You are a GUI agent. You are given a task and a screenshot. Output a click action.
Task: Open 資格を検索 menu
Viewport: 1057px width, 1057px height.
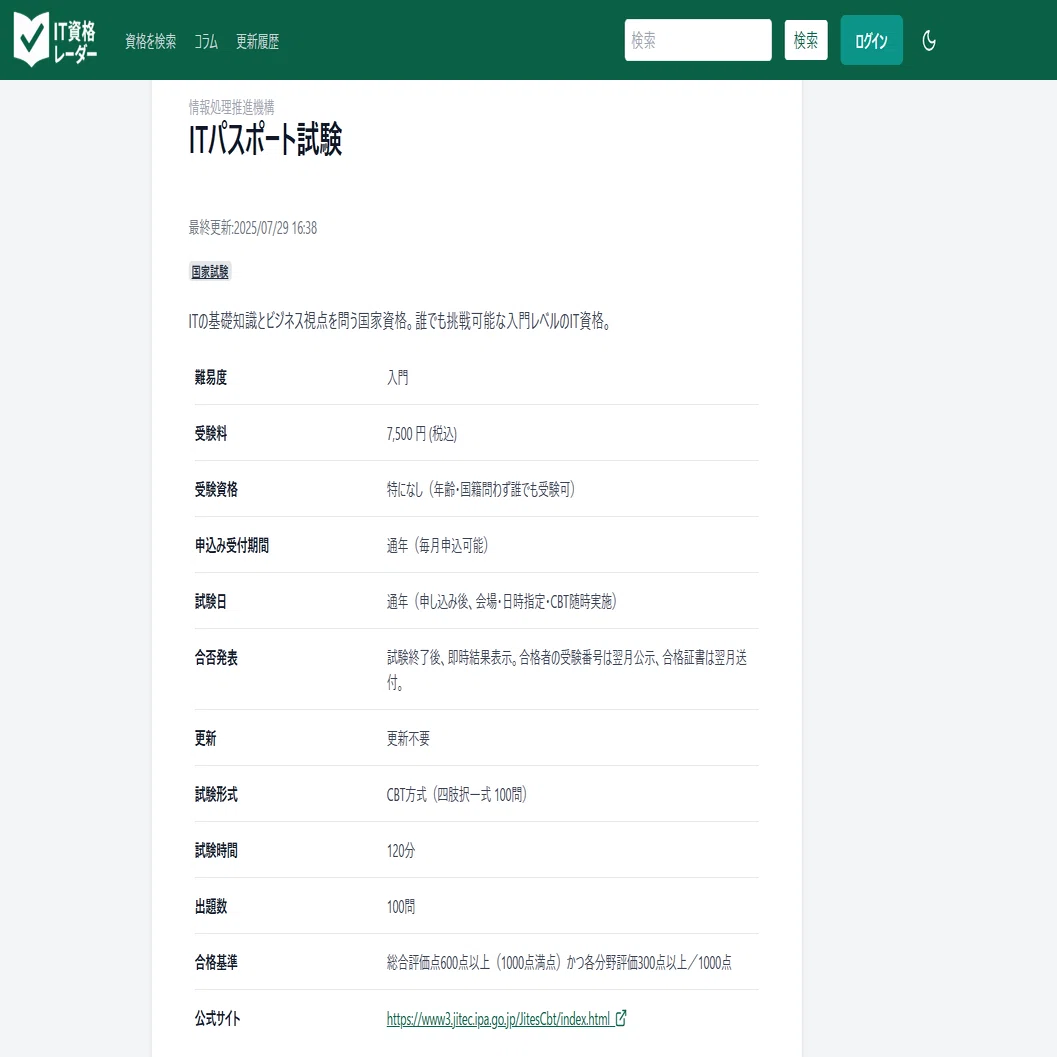[x=150, y=41]
